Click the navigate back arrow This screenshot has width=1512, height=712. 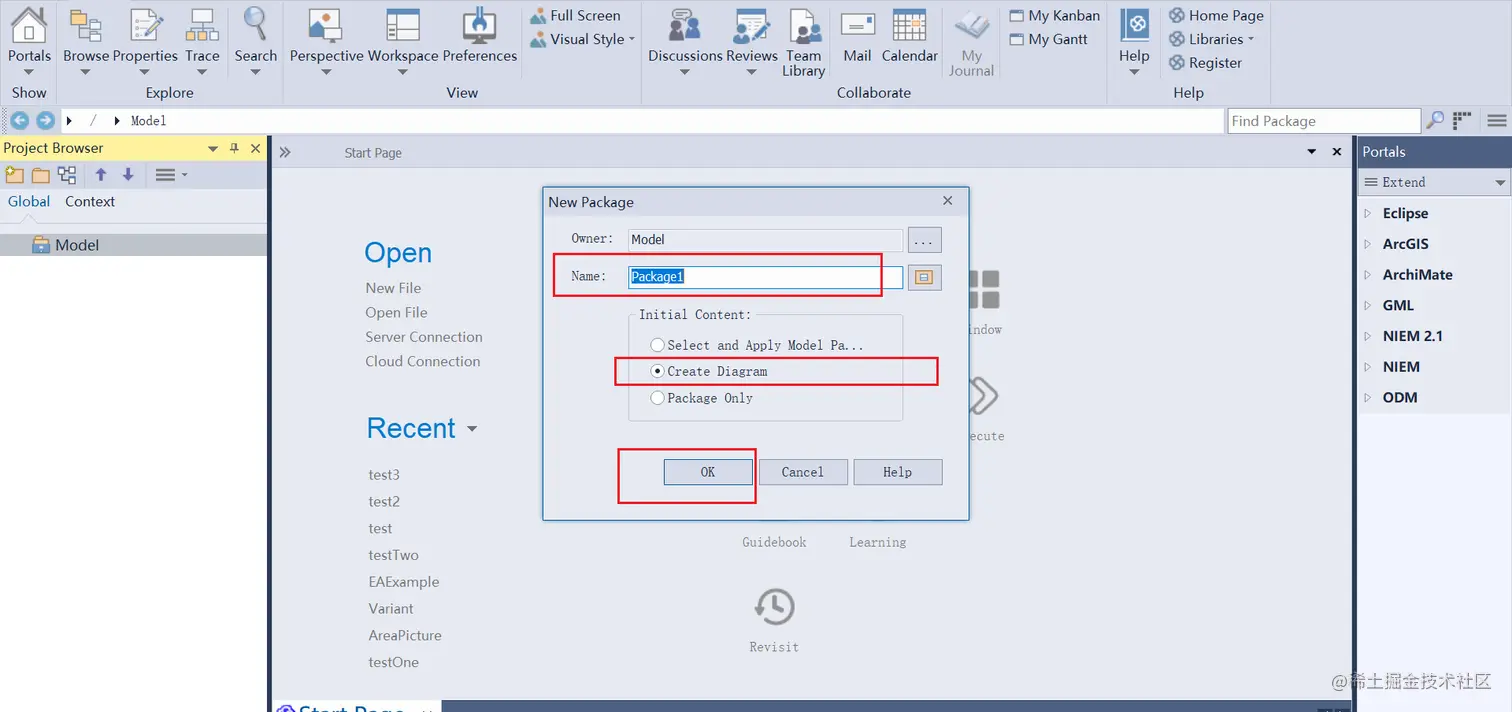tap(19, 120)
